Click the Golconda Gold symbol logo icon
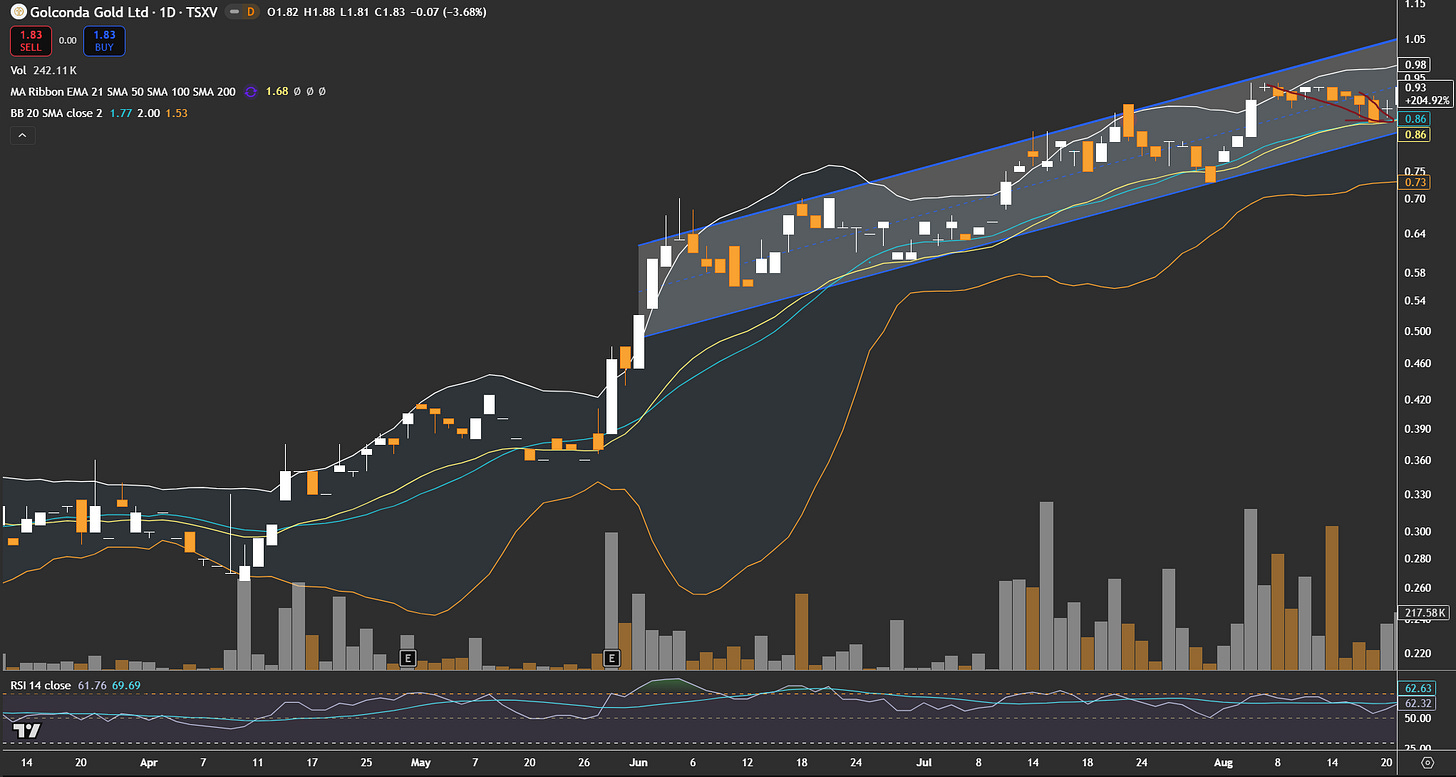Screen dimensions: 1456x777 [x=18, y=13]
